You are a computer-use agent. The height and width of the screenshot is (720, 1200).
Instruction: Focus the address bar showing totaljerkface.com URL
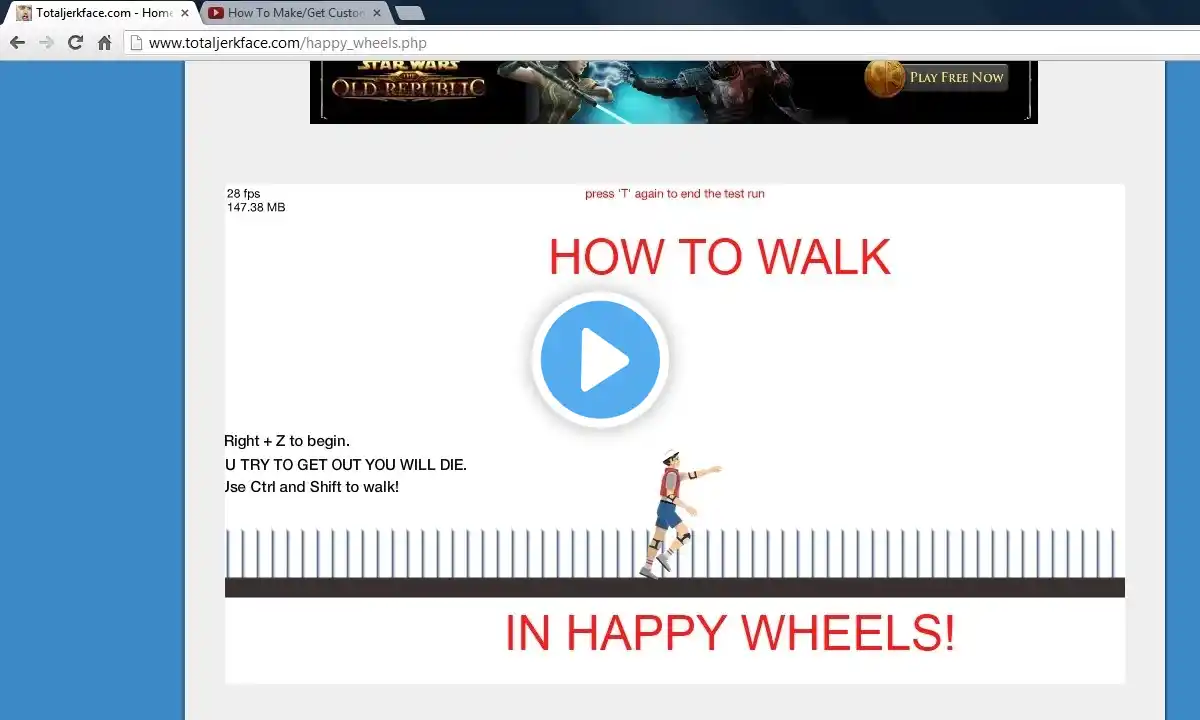pyautogui.click(x=660, y=43)
